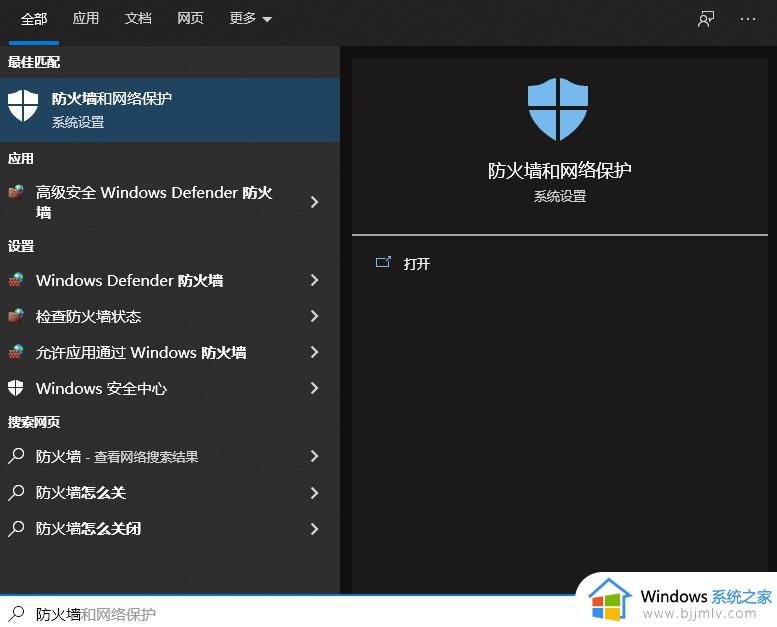
Task: Click the shield icon in best match
Action: tap(23, 106)
